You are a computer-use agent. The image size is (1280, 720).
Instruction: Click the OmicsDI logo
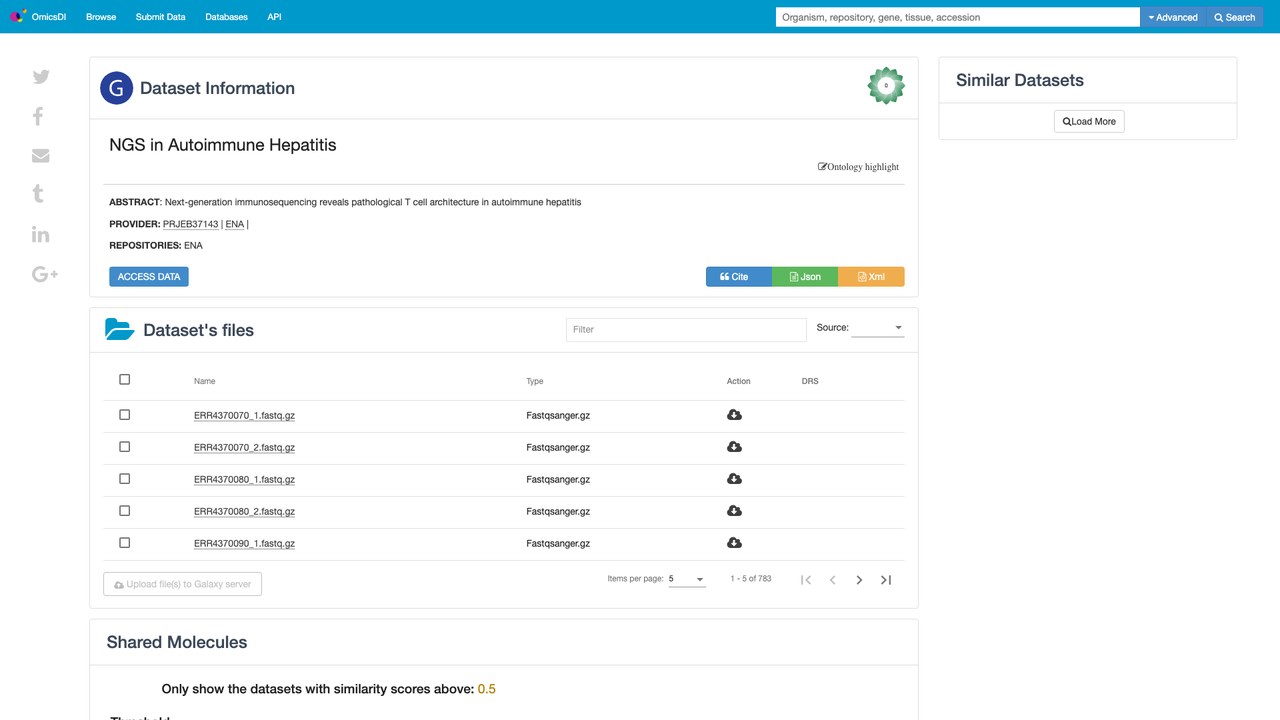coord(37,17)
